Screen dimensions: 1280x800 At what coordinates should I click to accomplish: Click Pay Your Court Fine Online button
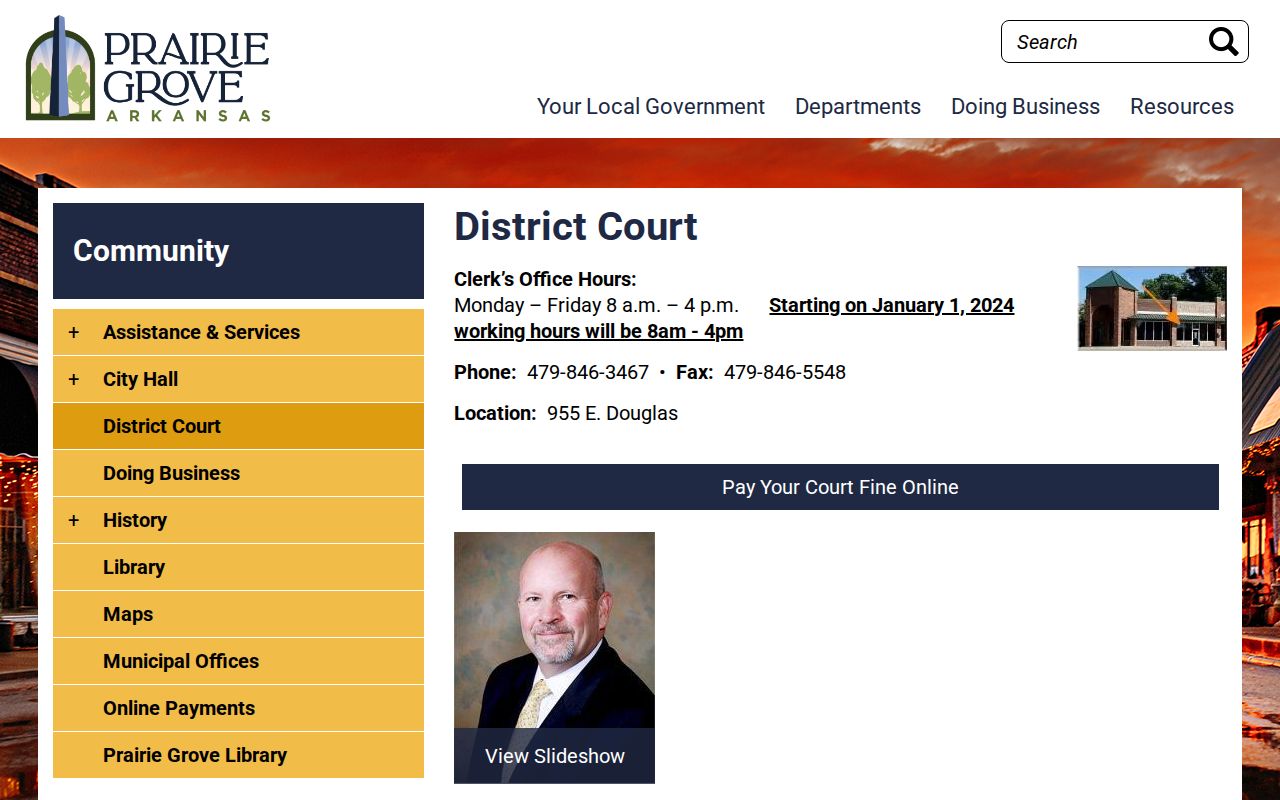coord(840,487)
